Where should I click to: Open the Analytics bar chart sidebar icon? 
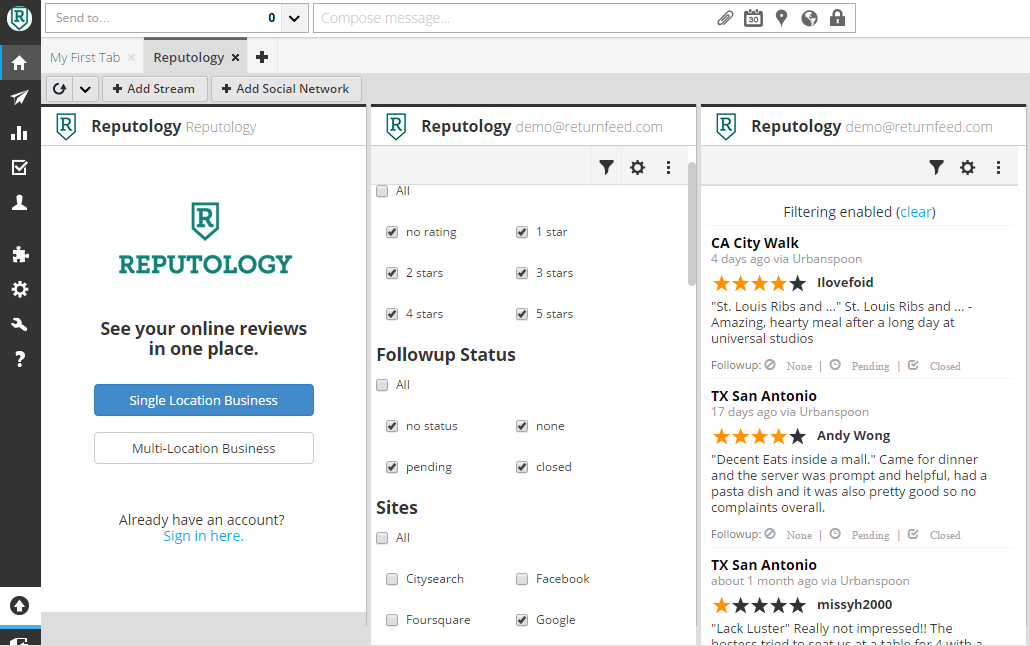[19, 133]
